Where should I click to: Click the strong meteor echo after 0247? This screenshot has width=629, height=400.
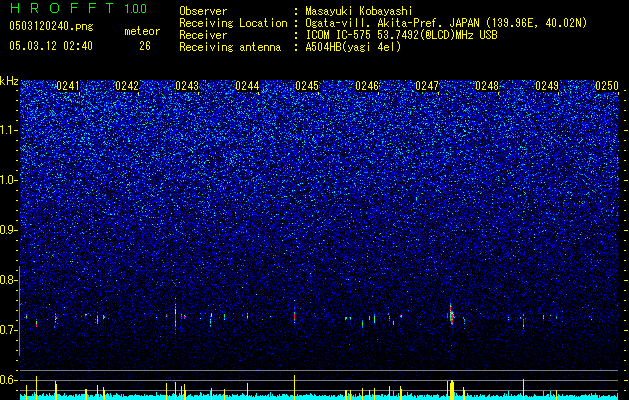click(451, 315)
